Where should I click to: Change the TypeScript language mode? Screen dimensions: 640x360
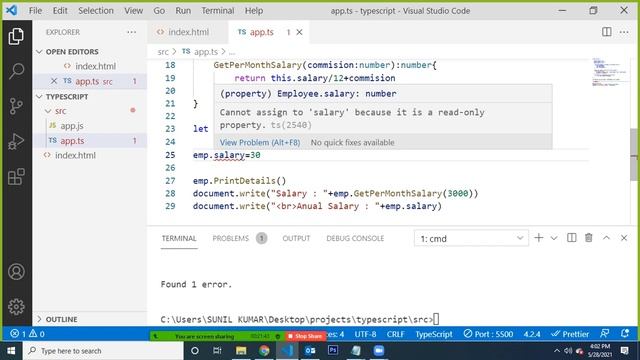click(x=433, y=334)
